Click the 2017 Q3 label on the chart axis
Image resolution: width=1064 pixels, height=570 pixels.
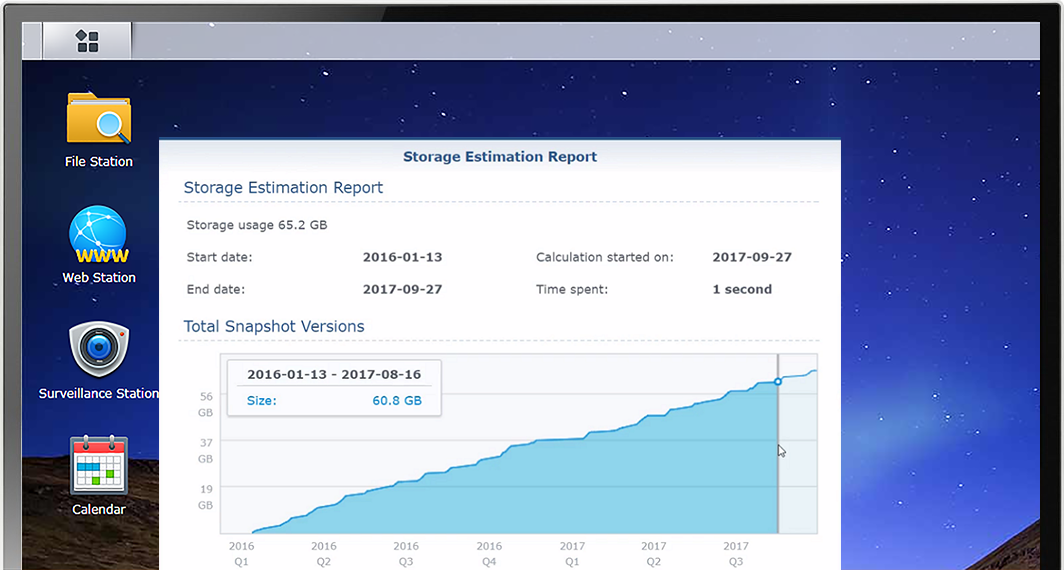736,553
